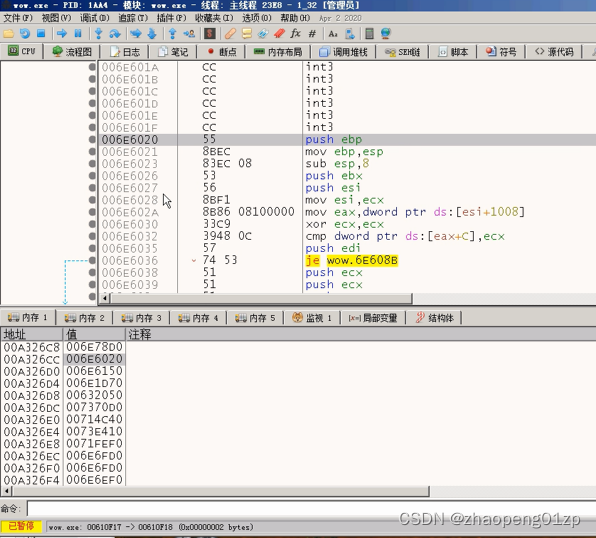Open the Bookmarks red icon
This screenshot has height=538, width=596.
tap(279, 33)
